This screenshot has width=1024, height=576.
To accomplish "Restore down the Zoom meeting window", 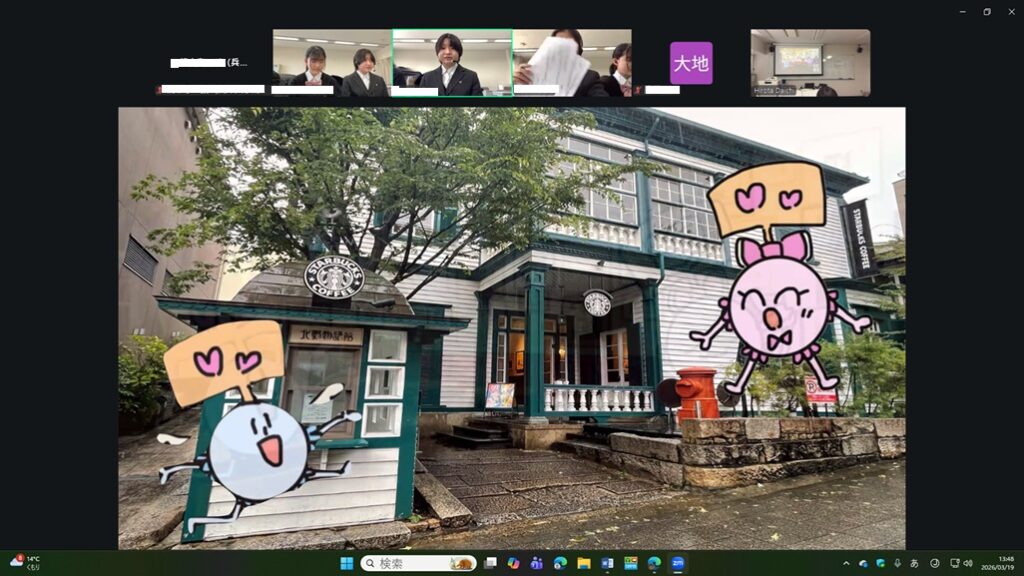I will [986, 11].
